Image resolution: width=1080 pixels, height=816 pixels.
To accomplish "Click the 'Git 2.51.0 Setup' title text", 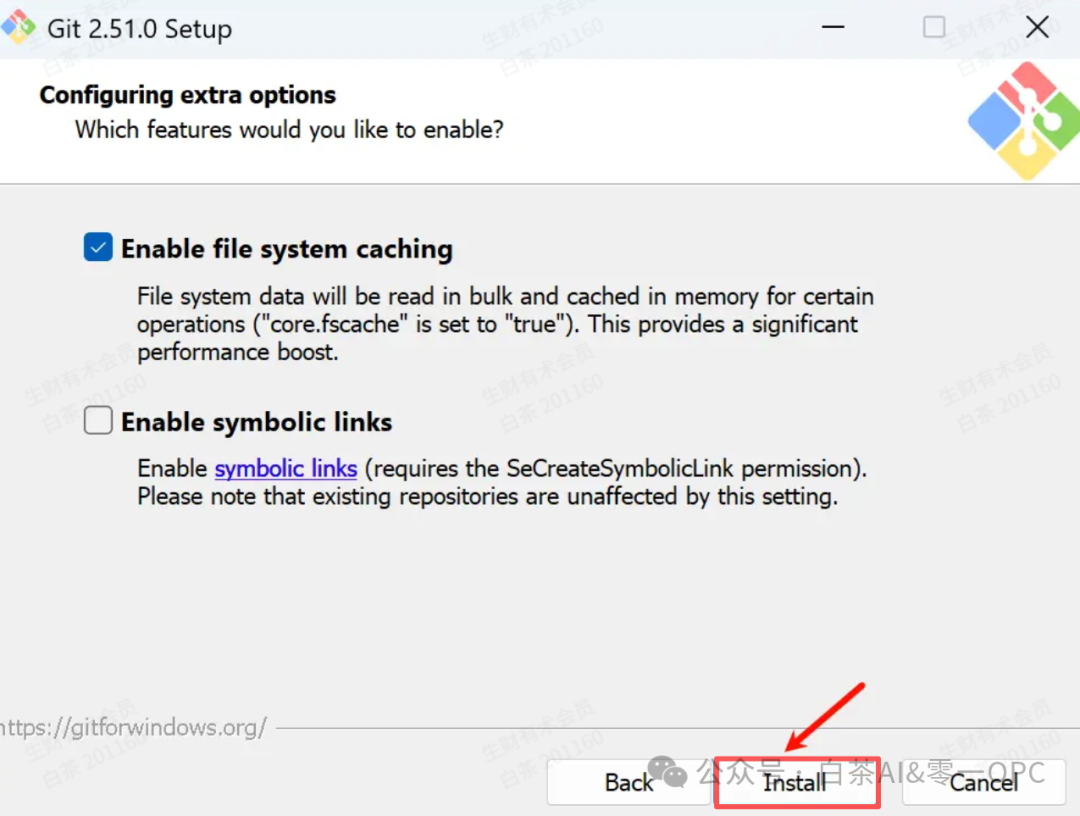I will click(140, 29).
